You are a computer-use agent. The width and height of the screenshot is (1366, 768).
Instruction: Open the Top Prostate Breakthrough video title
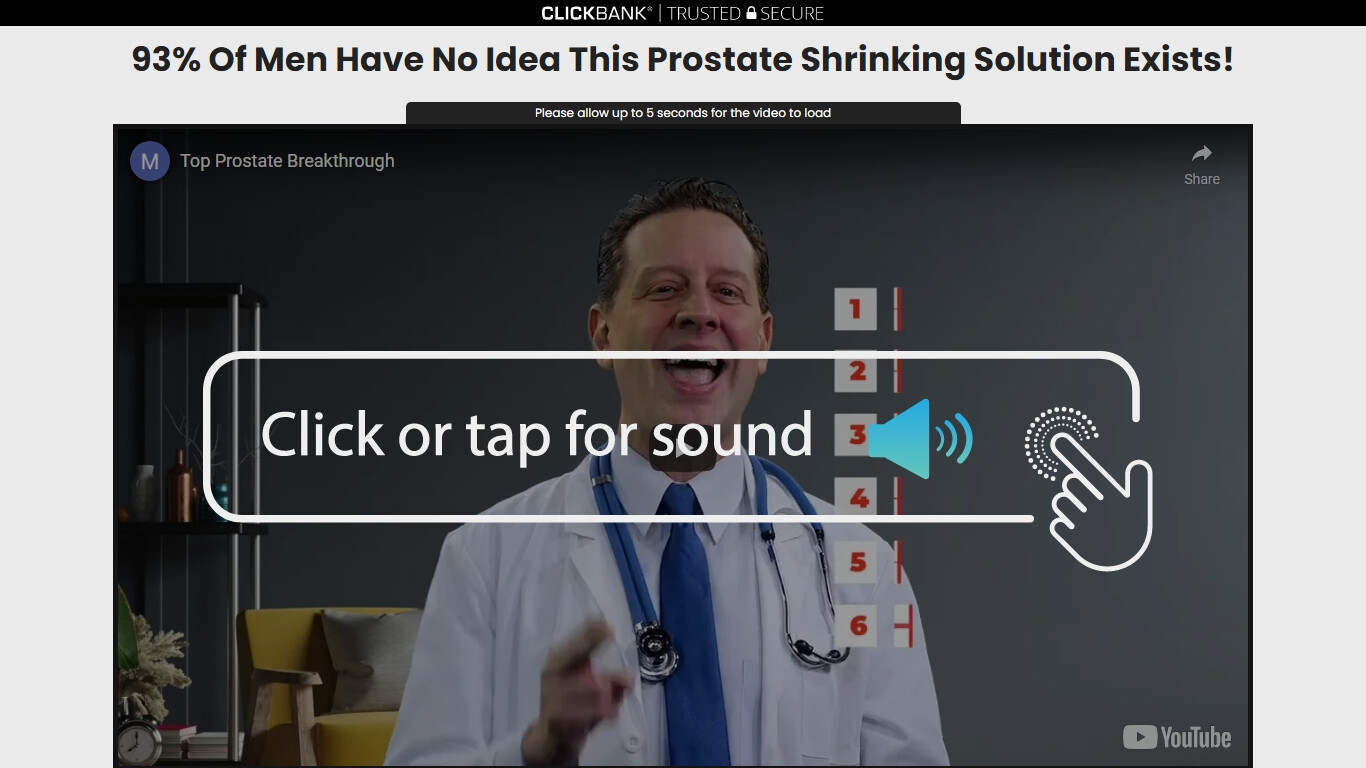click(287, 161)
